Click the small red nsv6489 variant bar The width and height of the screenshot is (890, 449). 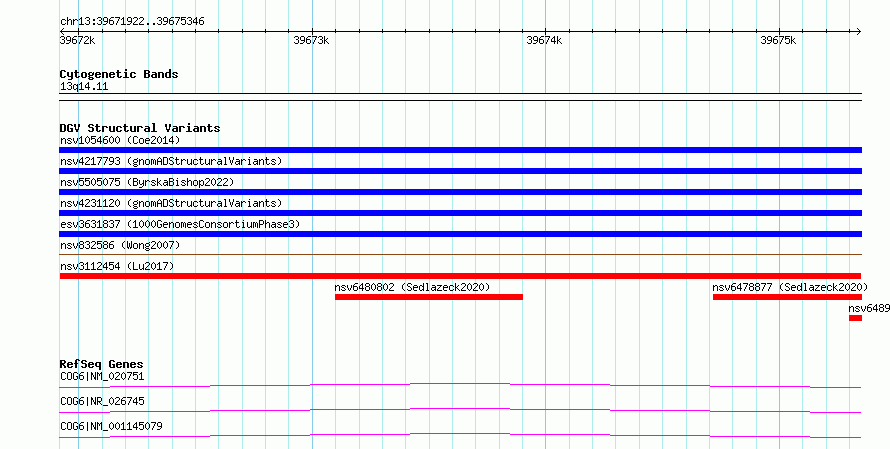855,318
